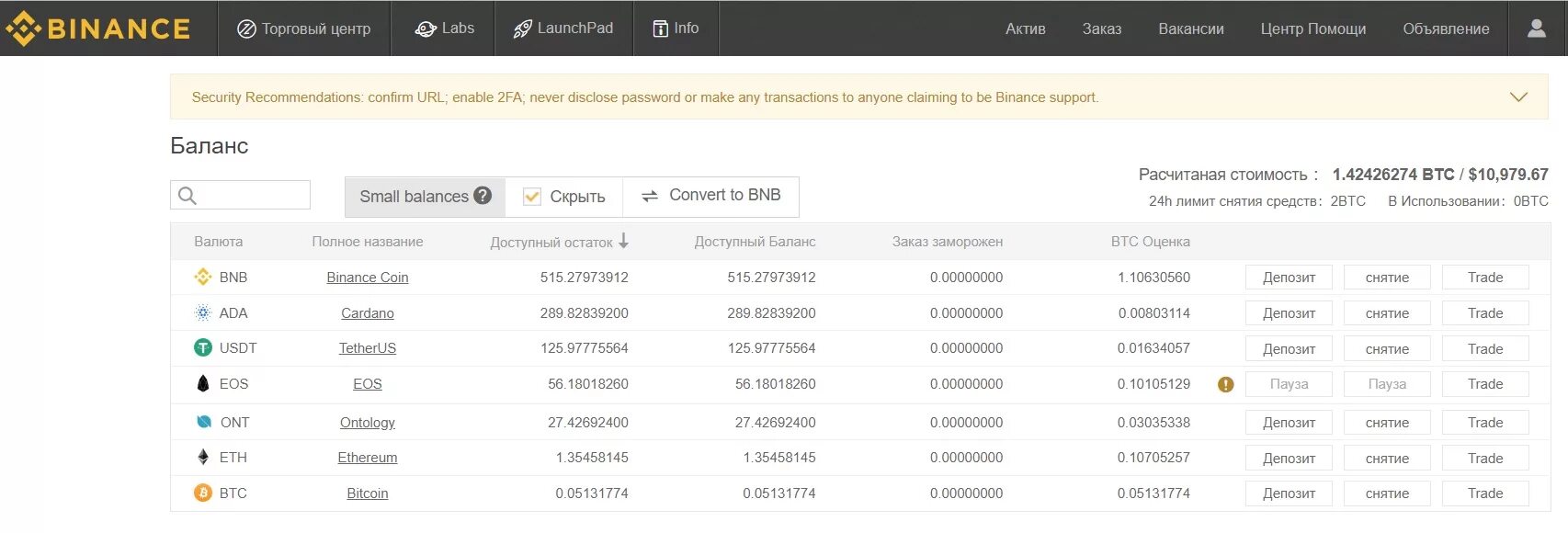Click the EOS warning exclamation icon
This screenshot has height=533, width=1568.
click(x=1225, y=384)
